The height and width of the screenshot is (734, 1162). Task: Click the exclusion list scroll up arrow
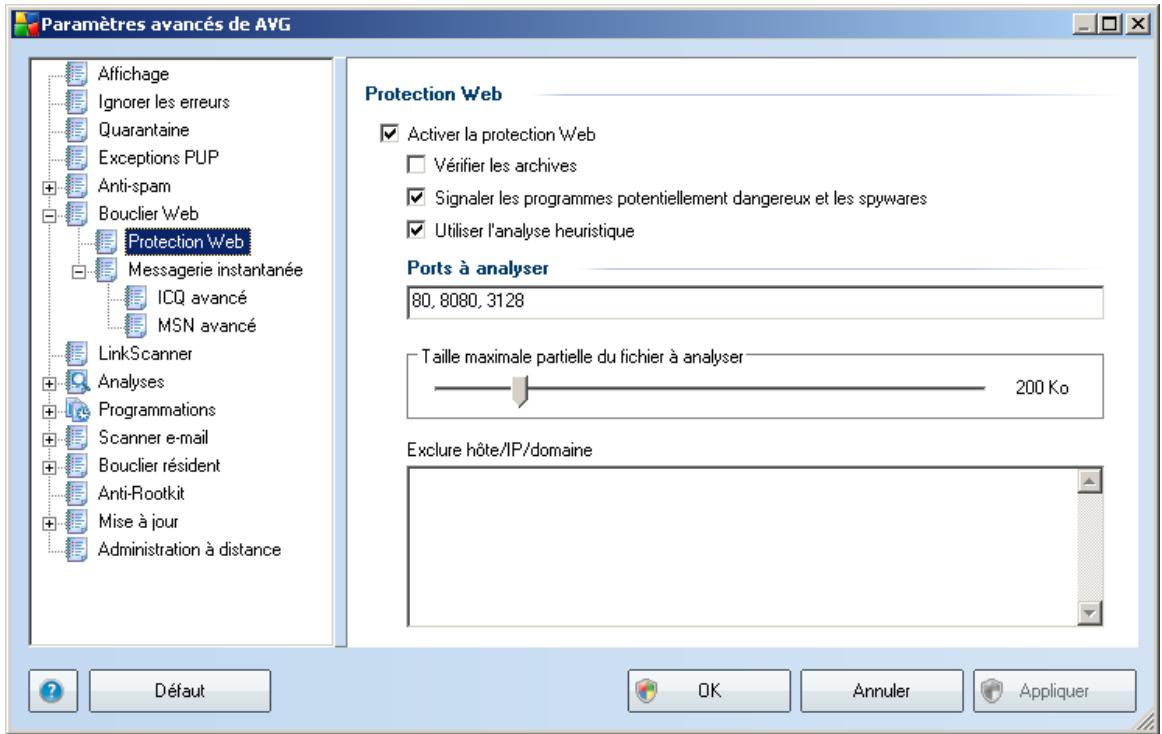[1089, 481]
